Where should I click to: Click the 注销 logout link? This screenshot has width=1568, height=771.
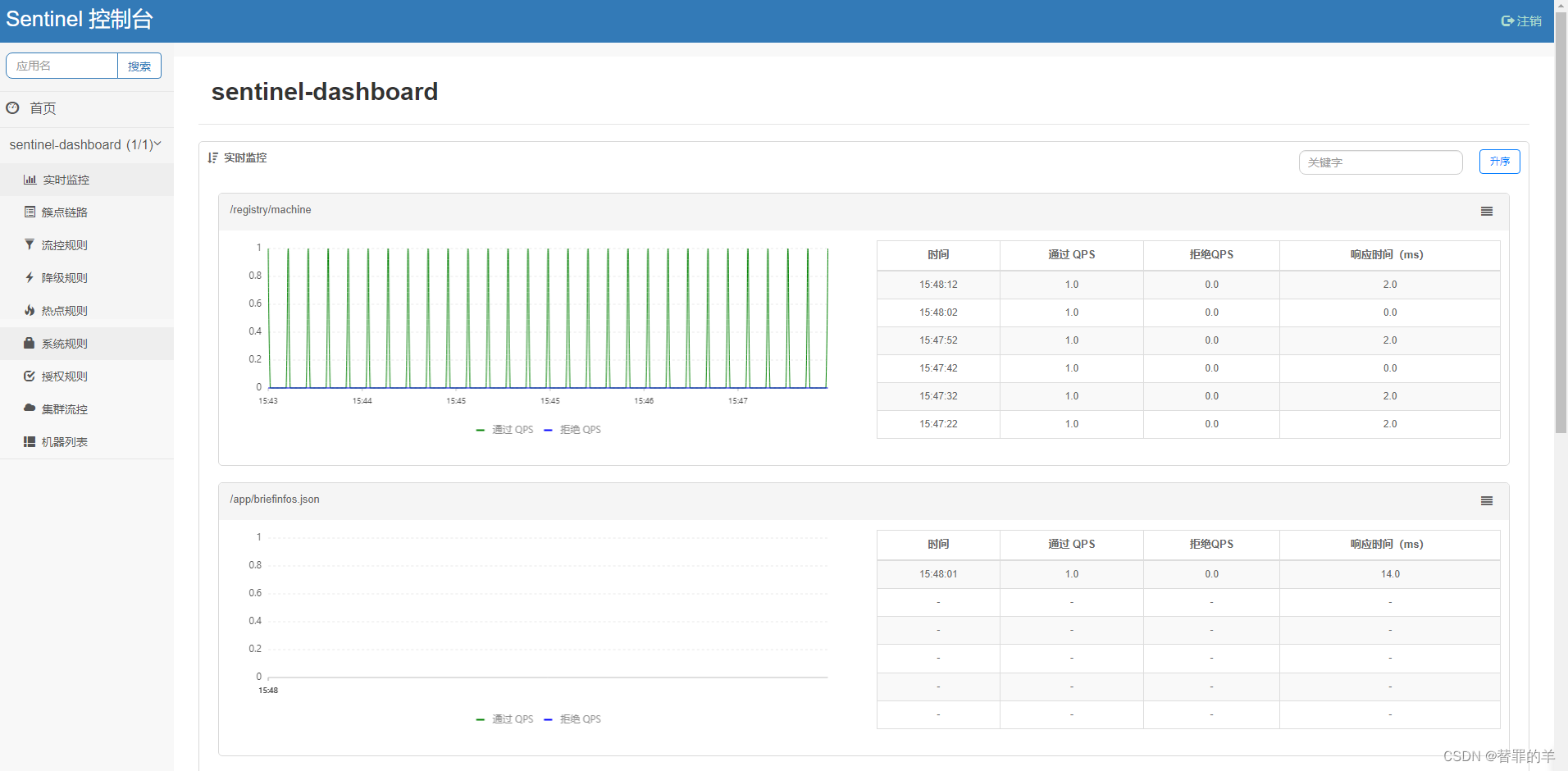pos(1521,21)
